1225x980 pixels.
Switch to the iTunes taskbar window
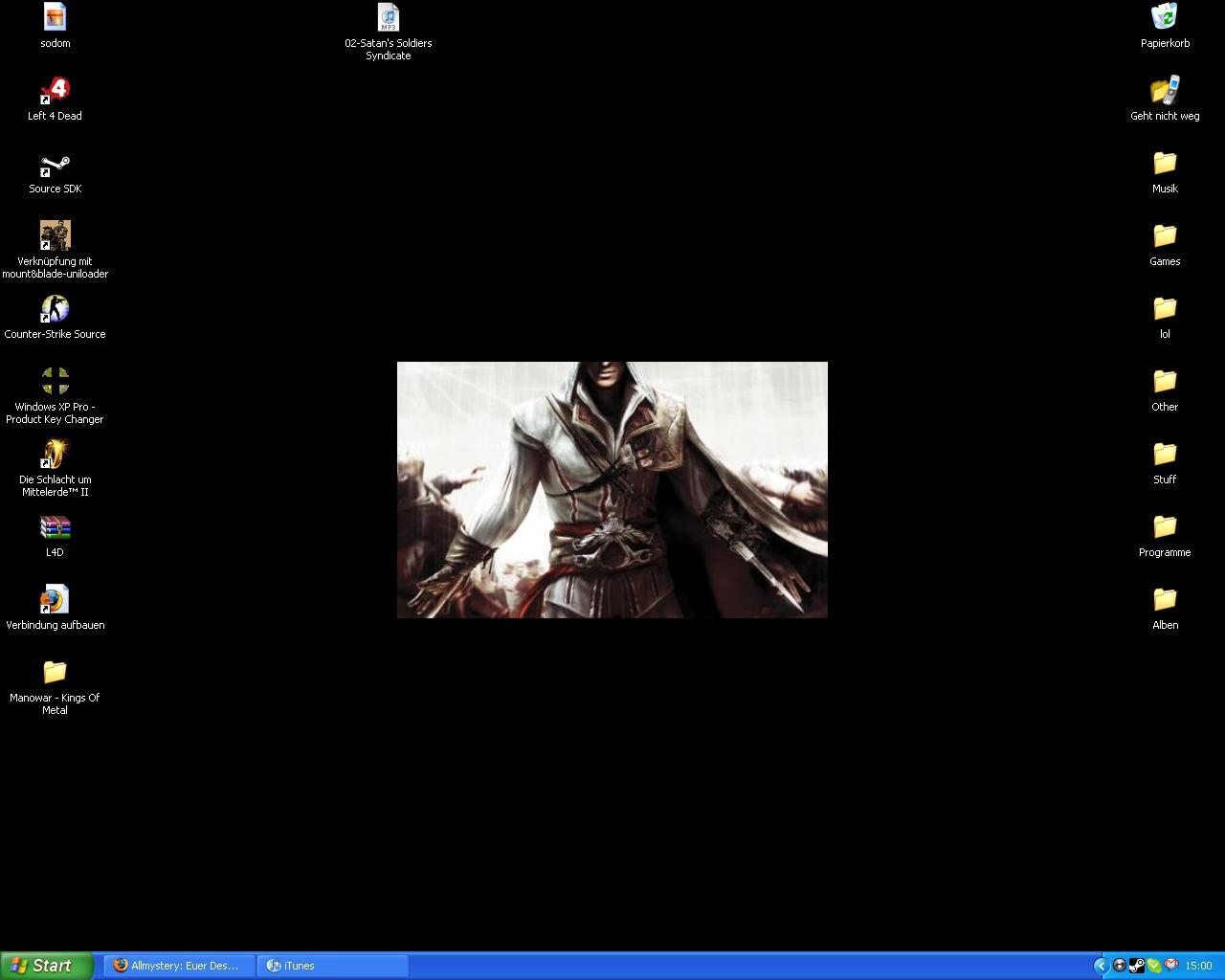[x=333, y=966]
